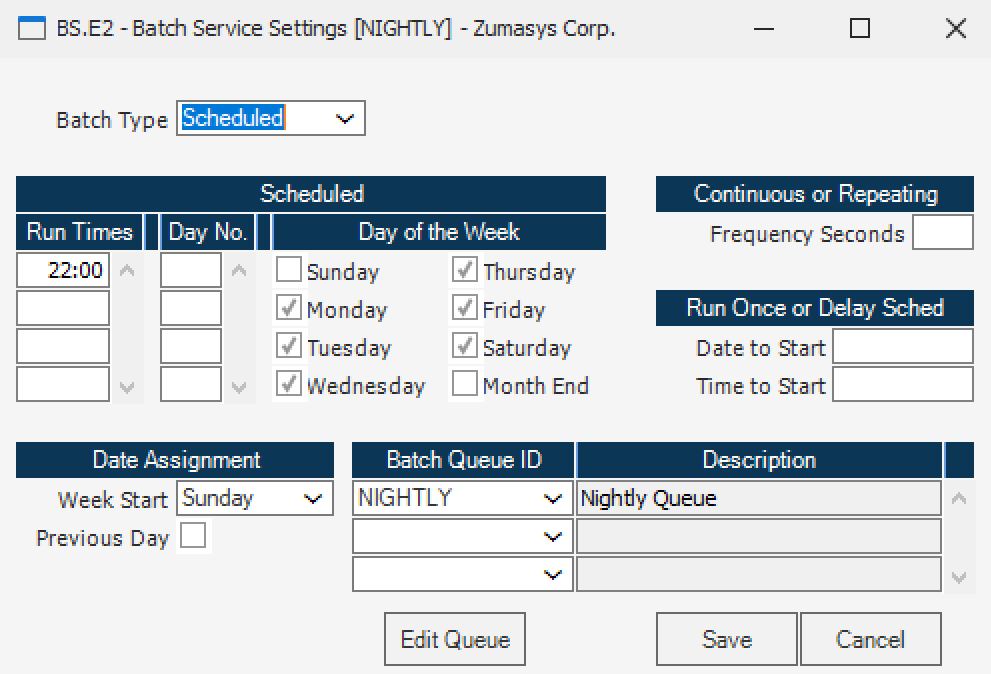Focus the Date to Start field
This screenshot has width=991, height=674.
click(902, 347)
